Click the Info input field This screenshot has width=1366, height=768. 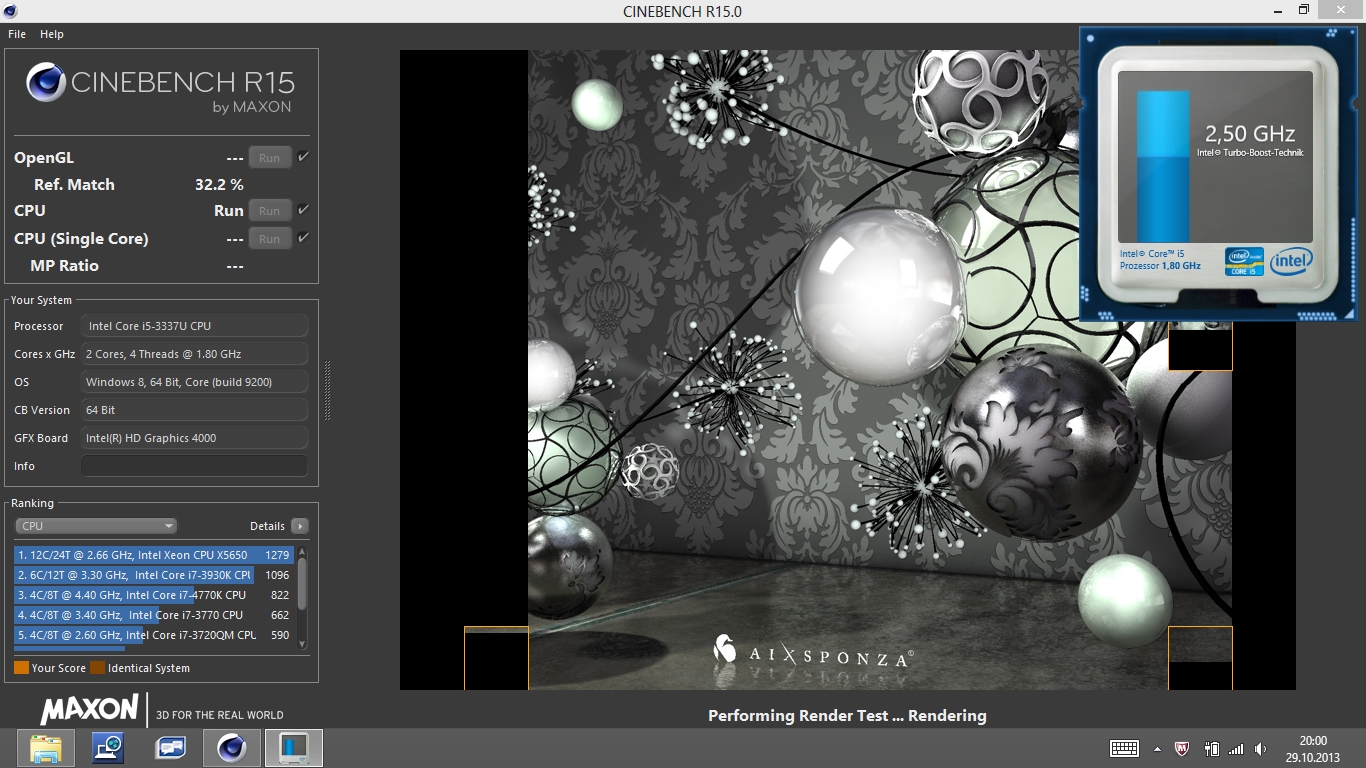(x=194, y=466)
